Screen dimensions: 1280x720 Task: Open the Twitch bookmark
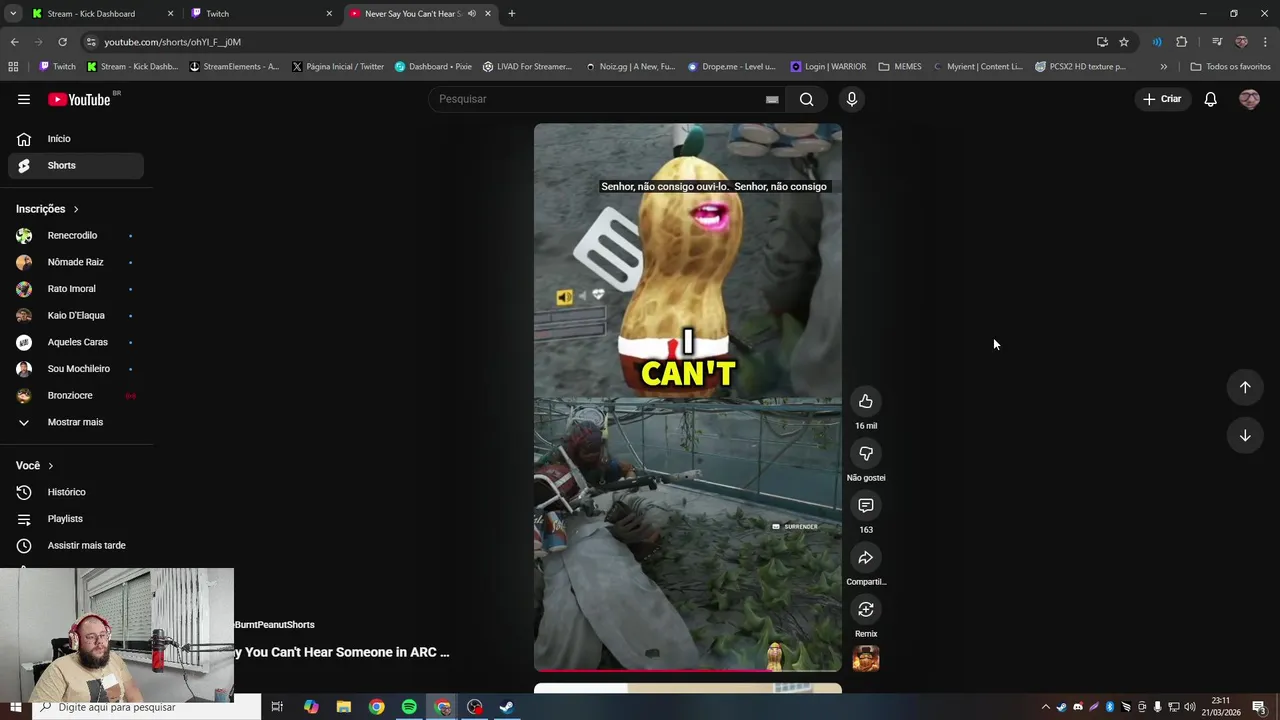coord(57,67)
